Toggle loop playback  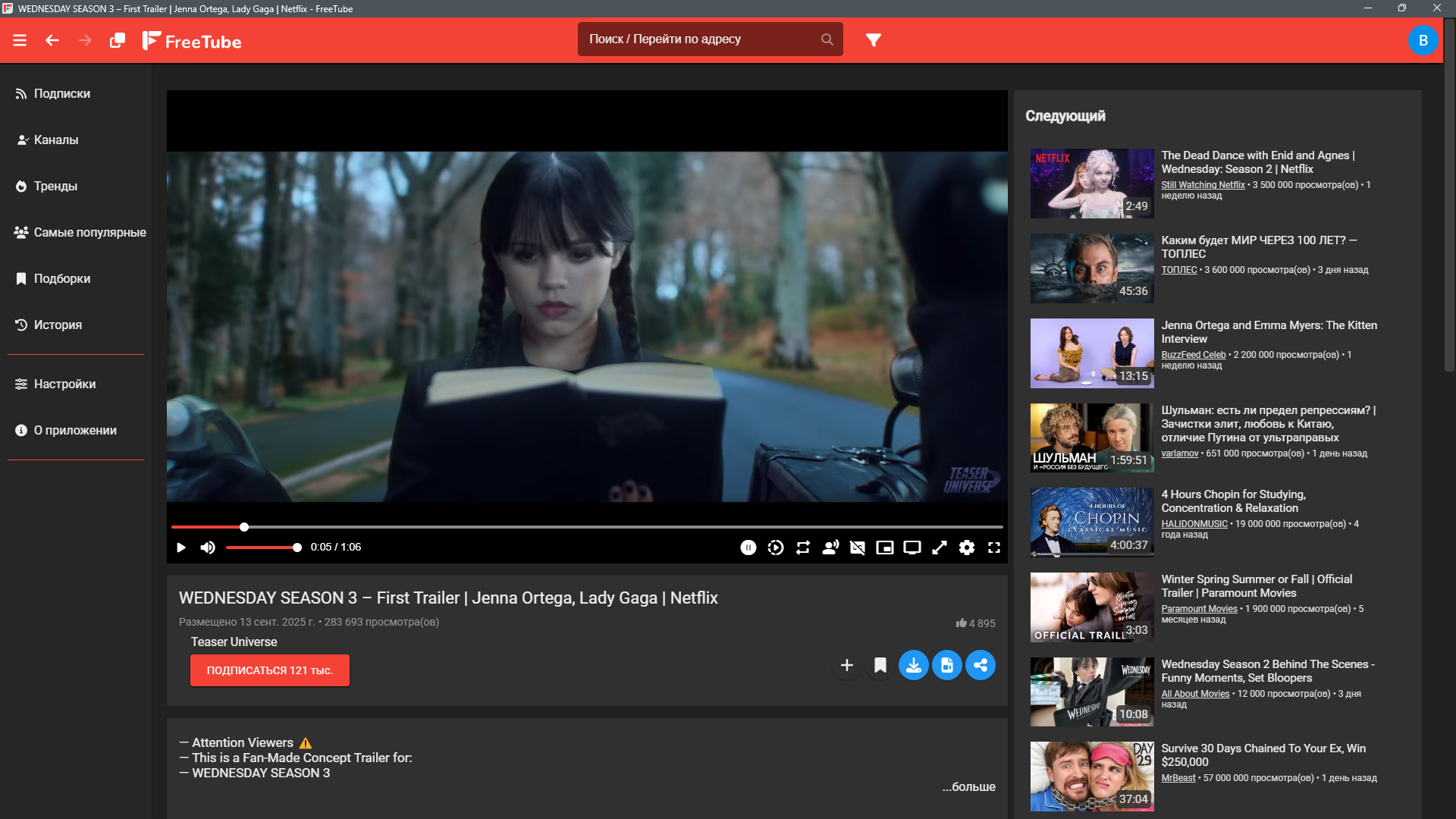click(803, 548)
